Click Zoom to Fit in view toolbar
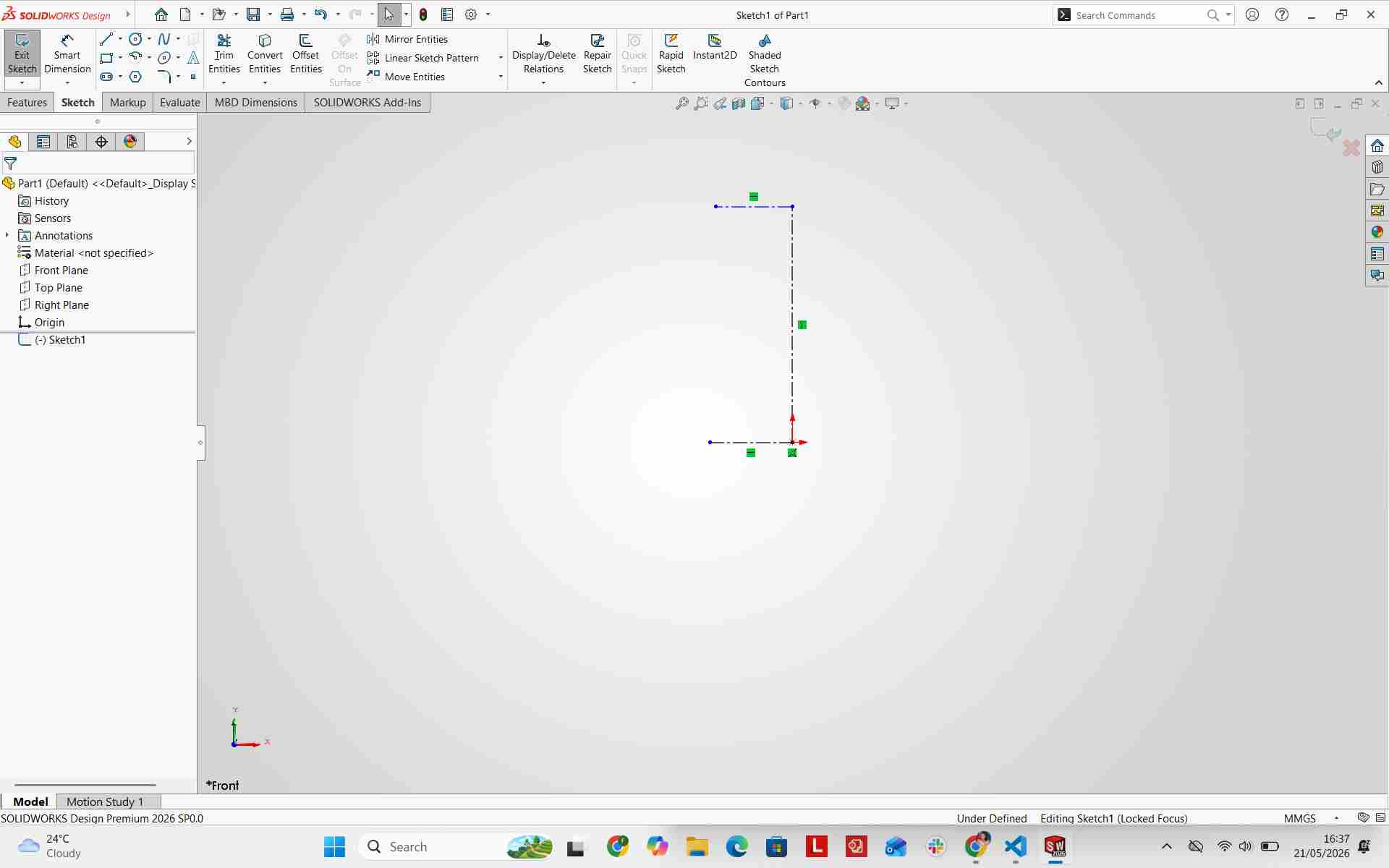The height and width of the screenshot is (868, 1389). [x=681, y=103]
